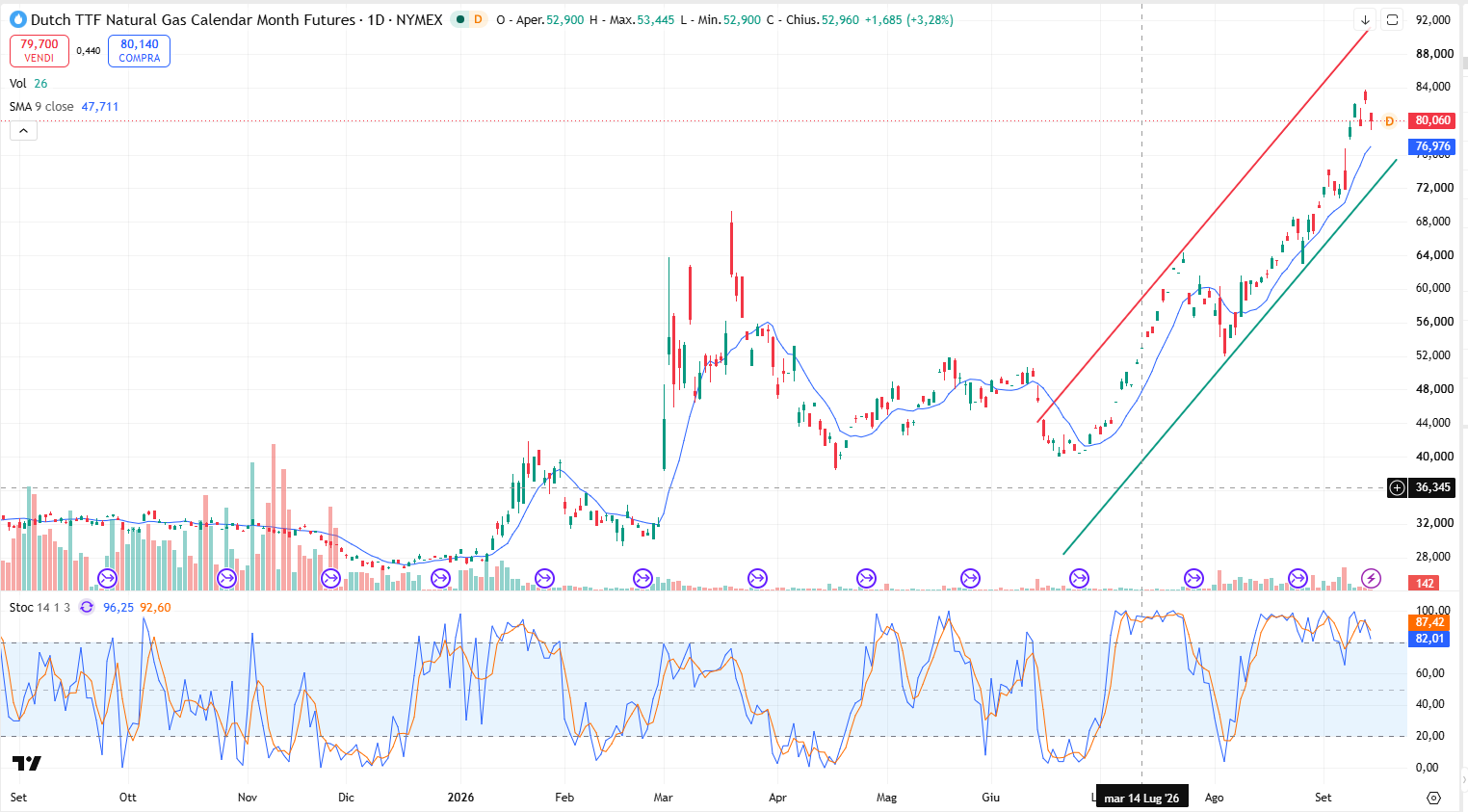Click the contract roll marker just before Mar
1468x812 pixels.
click(642, 578)
